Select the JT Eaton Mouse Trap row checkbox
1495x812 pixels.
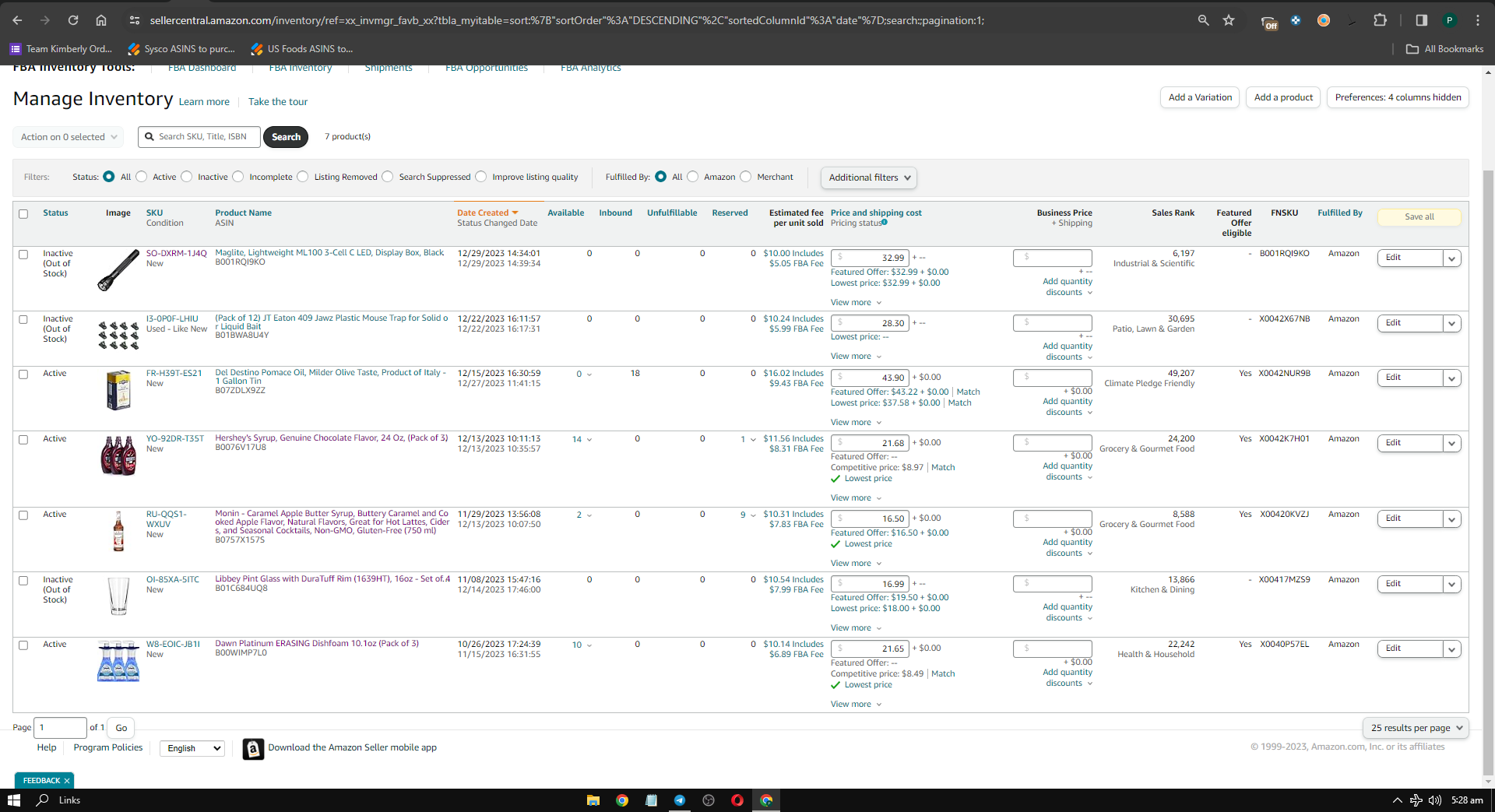click(23, 320)
